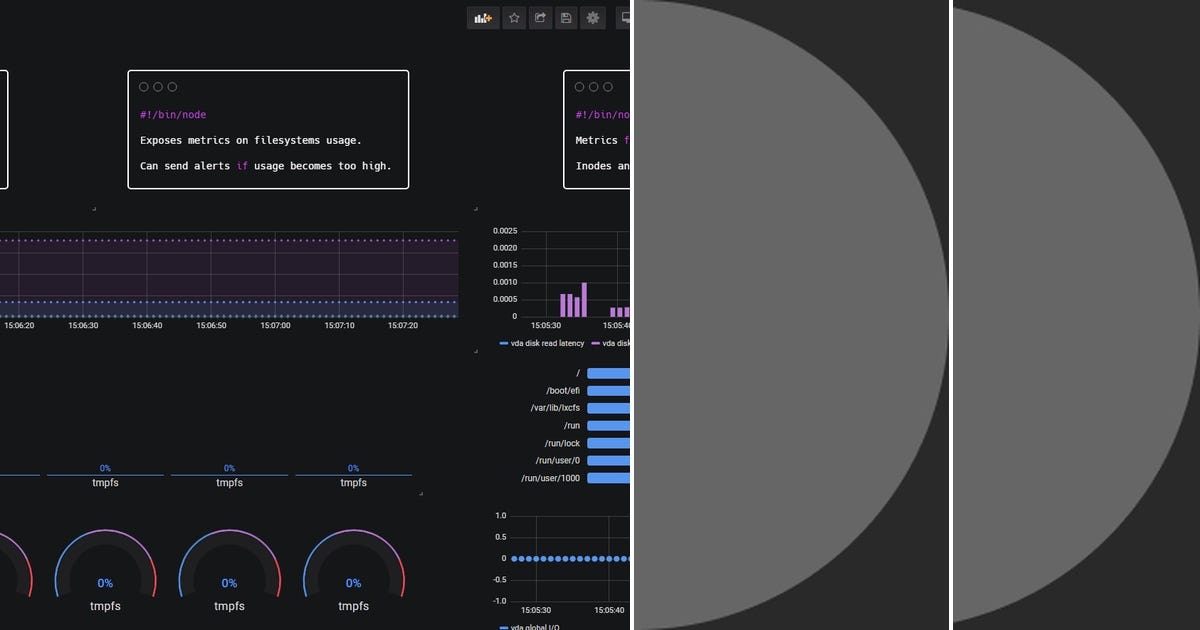Click the Add panel icon
Image resolution: width=1200 pixels, height=630 pixels.
[x=484, y=18]
